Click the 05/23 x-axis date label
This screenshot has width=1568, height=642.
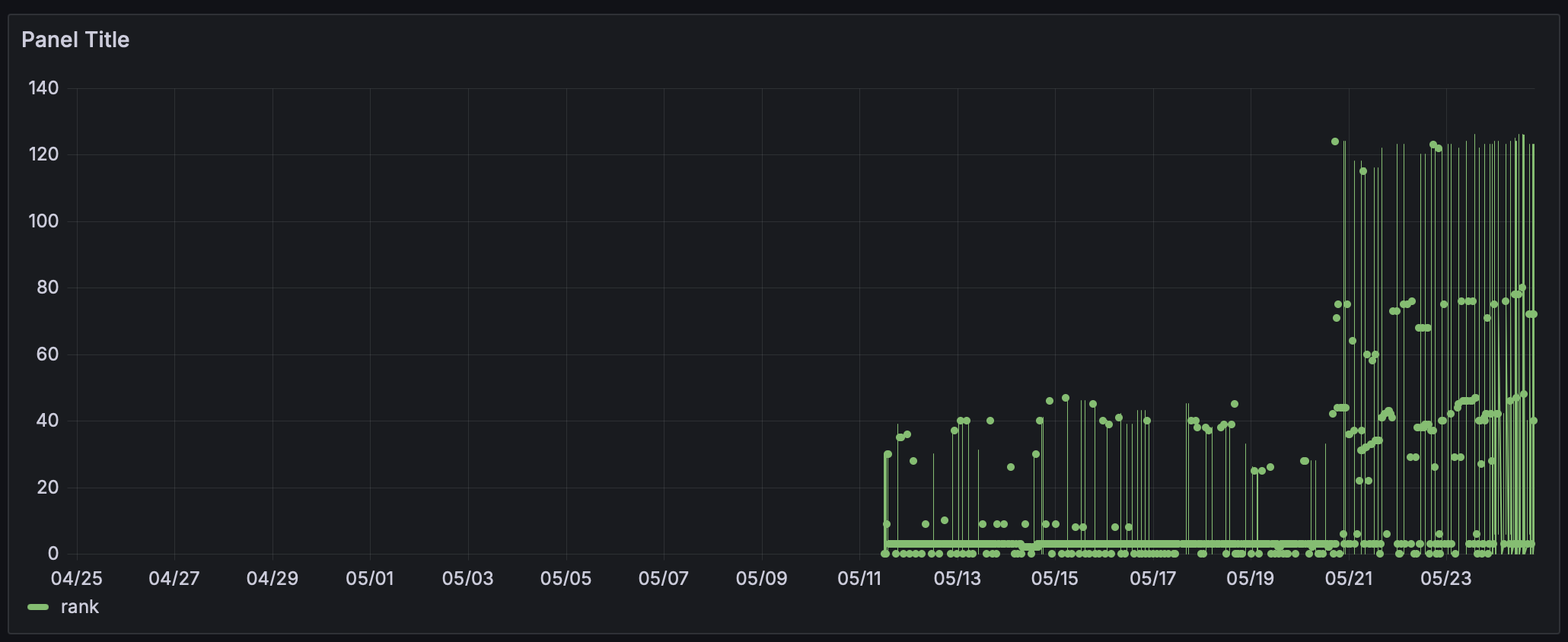1446,579
